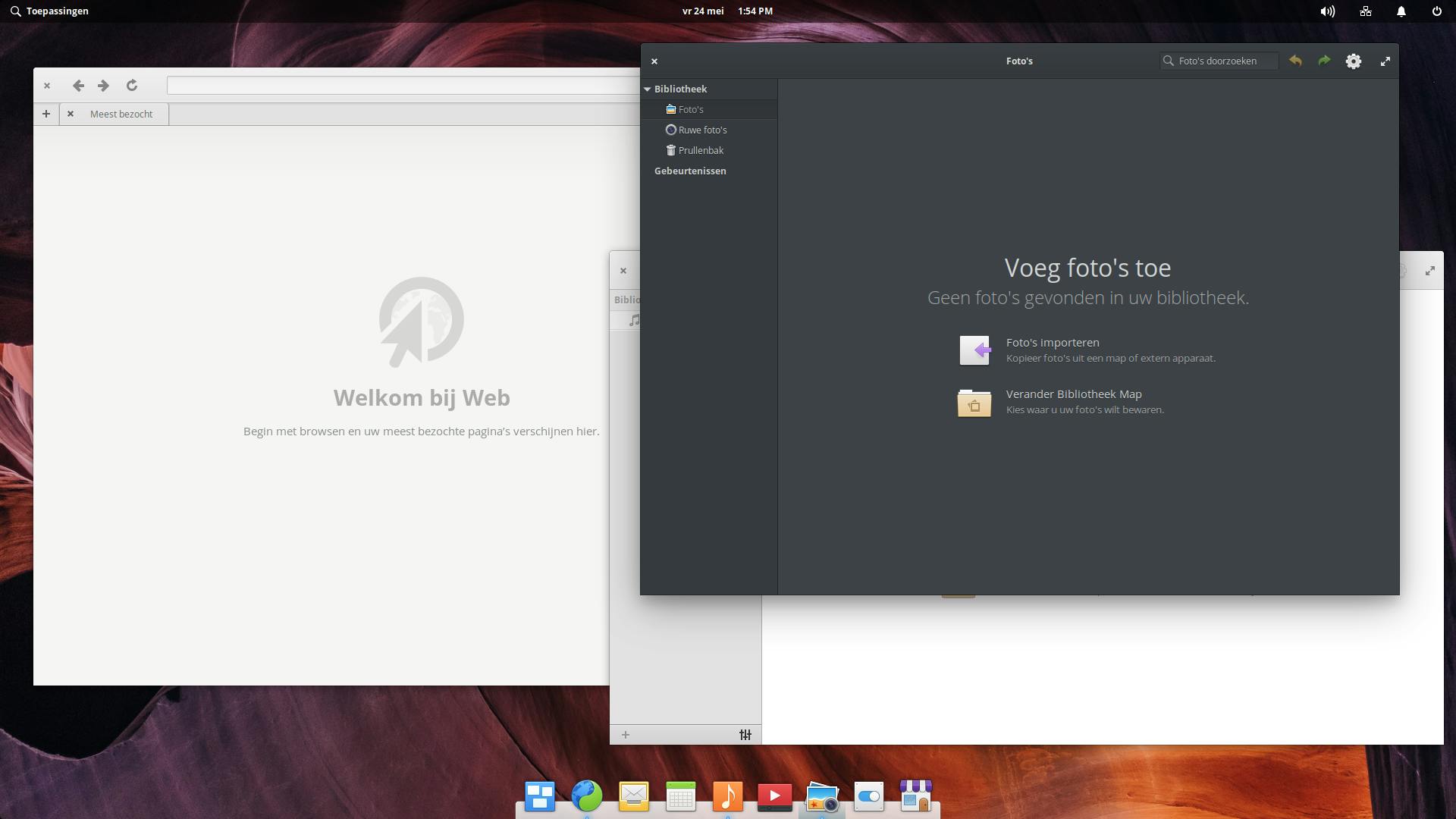1456x819 pixels.
Task: Open the Mail app from the dock
Action: [x=634, y=796]
